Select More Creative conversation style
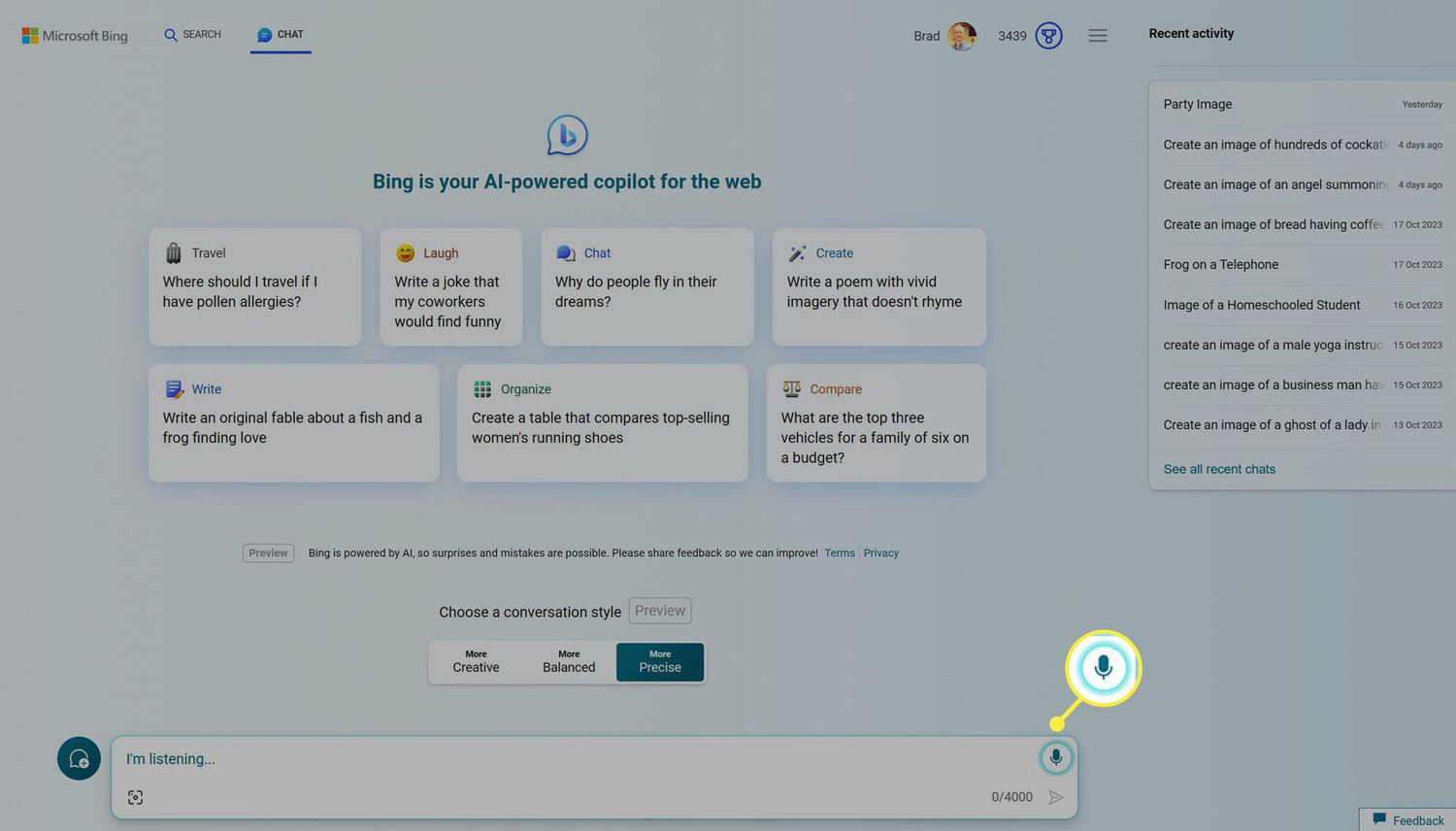The height and width of the screenshot is (831, 1456). (476, 662)
